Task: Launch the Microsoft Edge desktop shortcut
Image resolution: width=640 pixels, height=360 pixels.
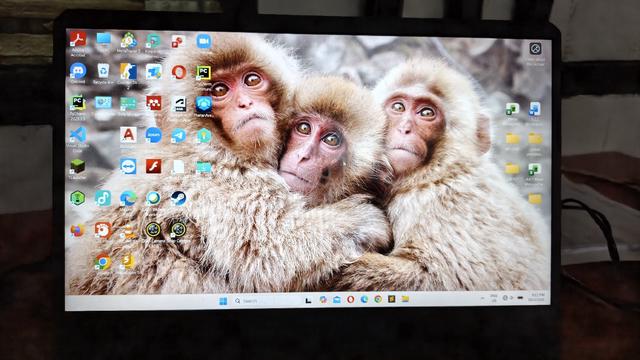Action: click(x=128, y=198)
